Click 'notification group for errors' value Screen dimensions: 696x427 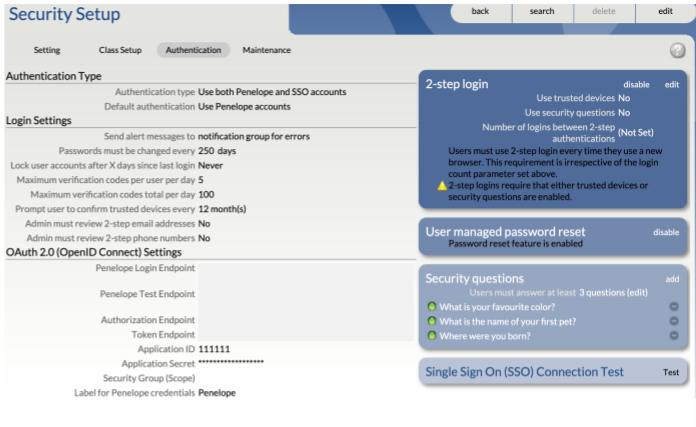[254, 136]
